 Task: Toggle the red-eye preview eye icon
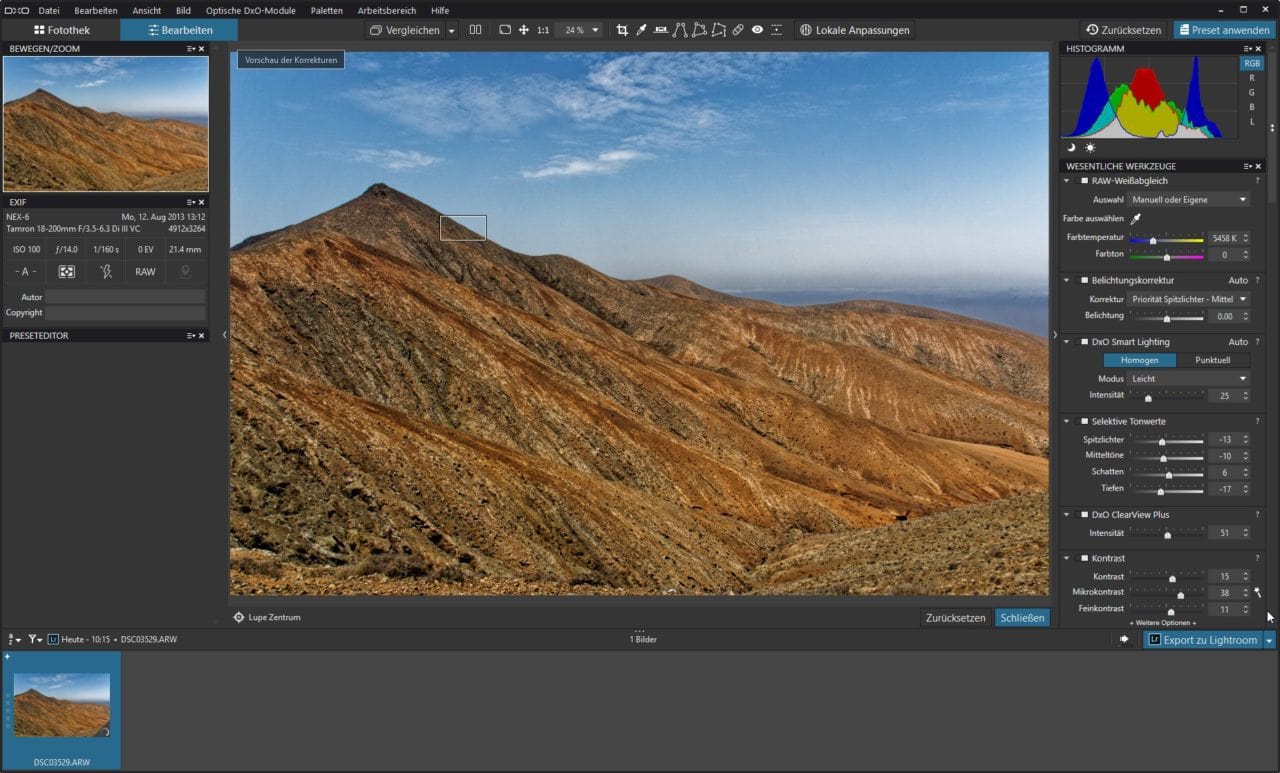click(x=757, y=30)
